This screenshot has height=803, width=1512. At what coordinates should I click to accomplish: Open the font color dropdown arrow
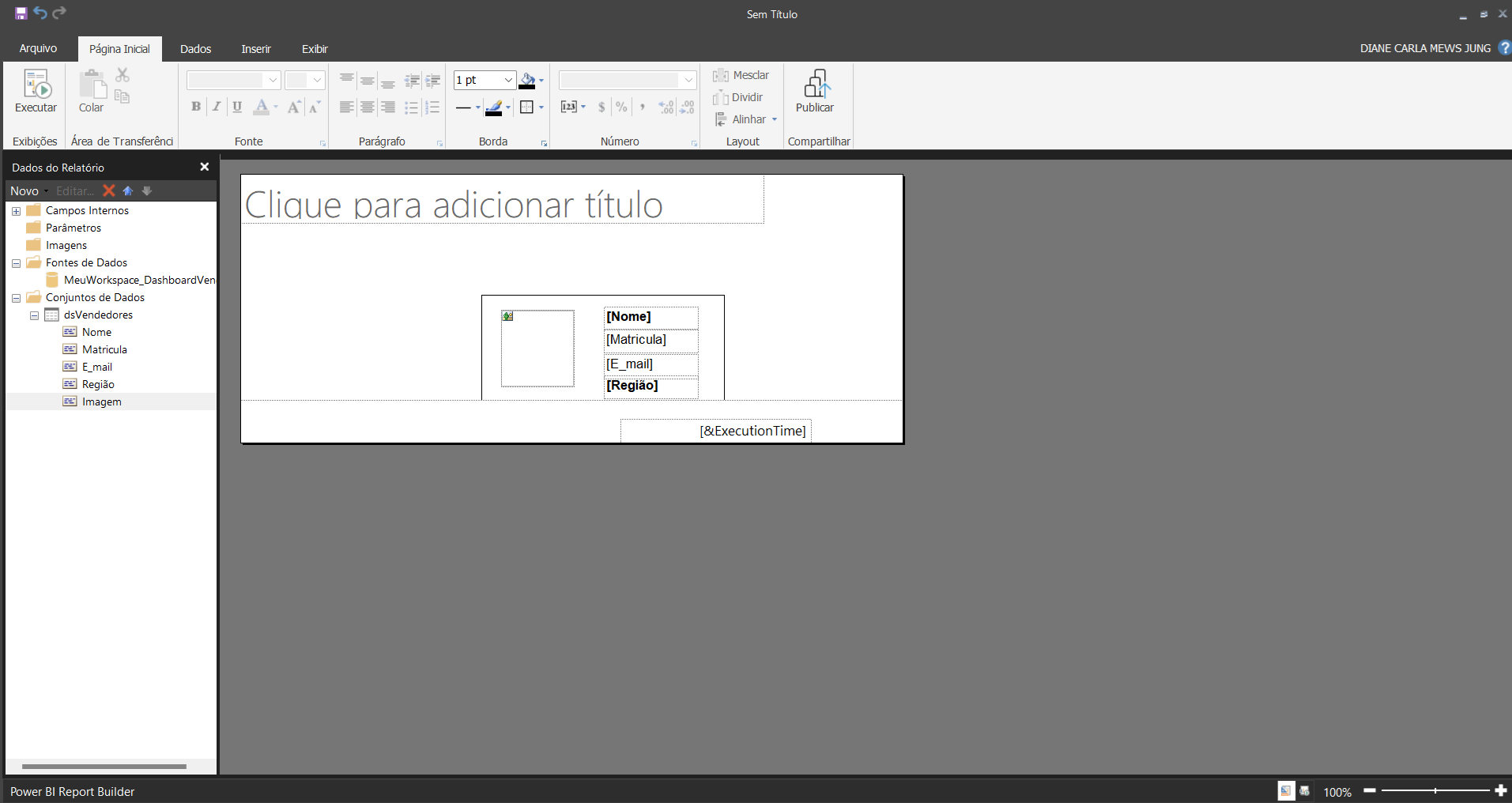(x=276, y=107)
